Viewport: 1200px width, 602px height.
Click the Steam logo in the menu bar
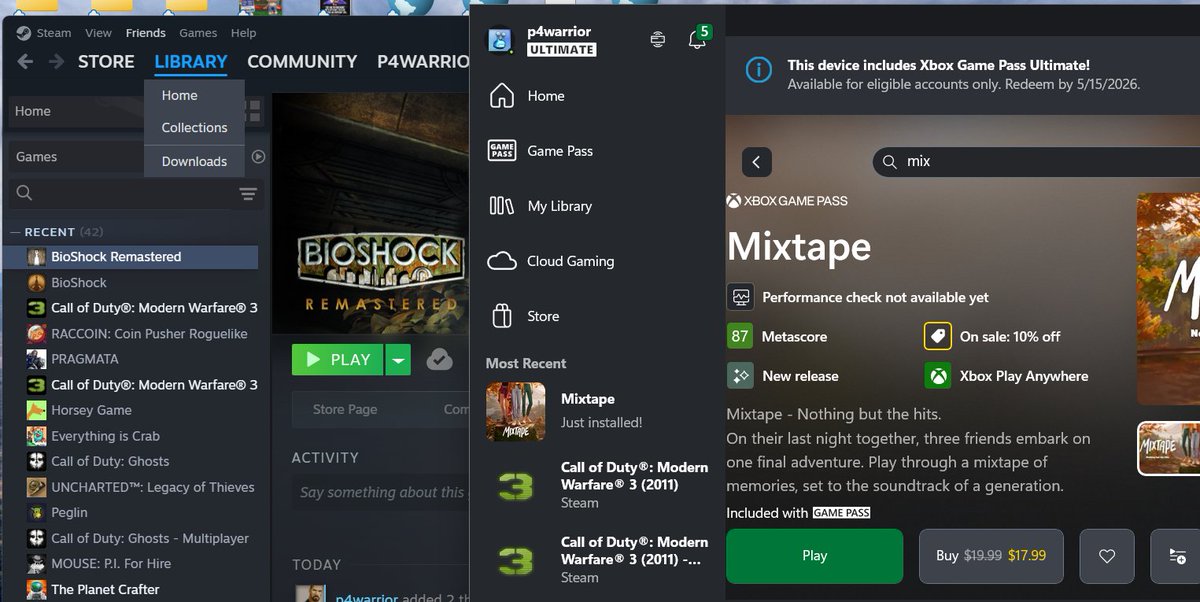tap(23, 33)
